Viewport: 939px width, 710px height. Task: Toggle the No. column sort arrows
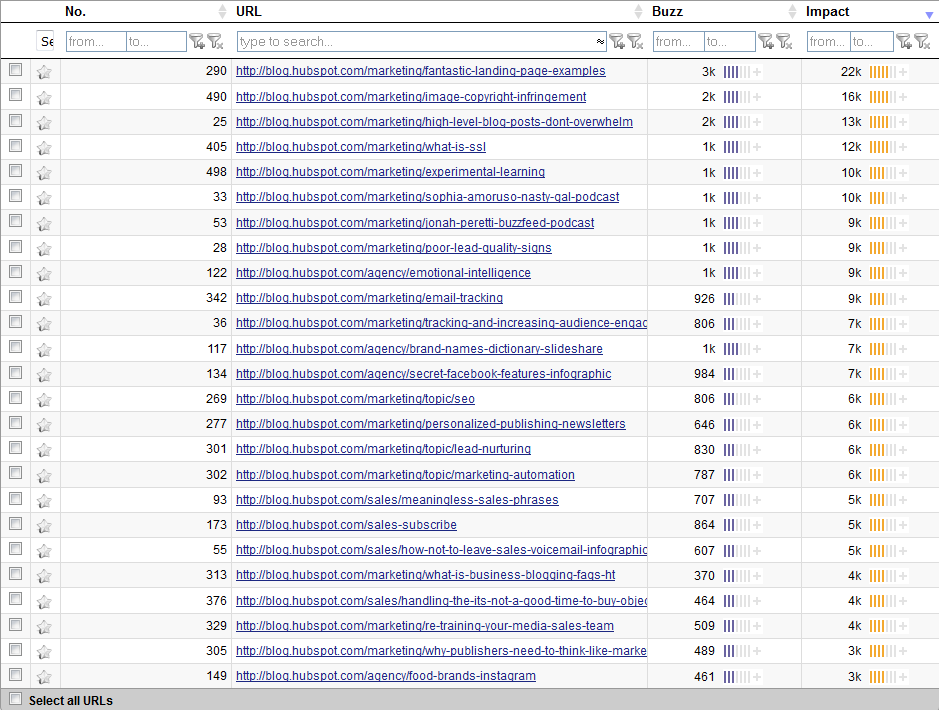(x=222, y=11)
